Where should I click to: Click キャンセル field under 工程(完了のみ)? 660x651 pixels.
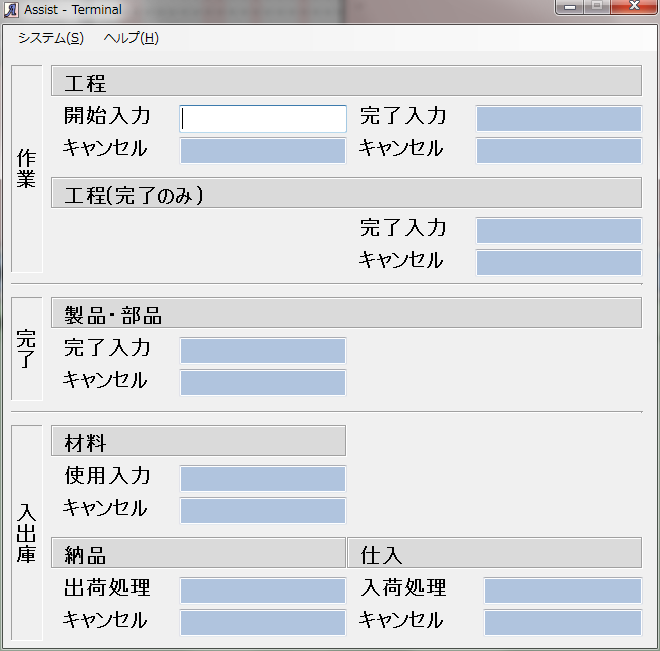pos(559,263)
